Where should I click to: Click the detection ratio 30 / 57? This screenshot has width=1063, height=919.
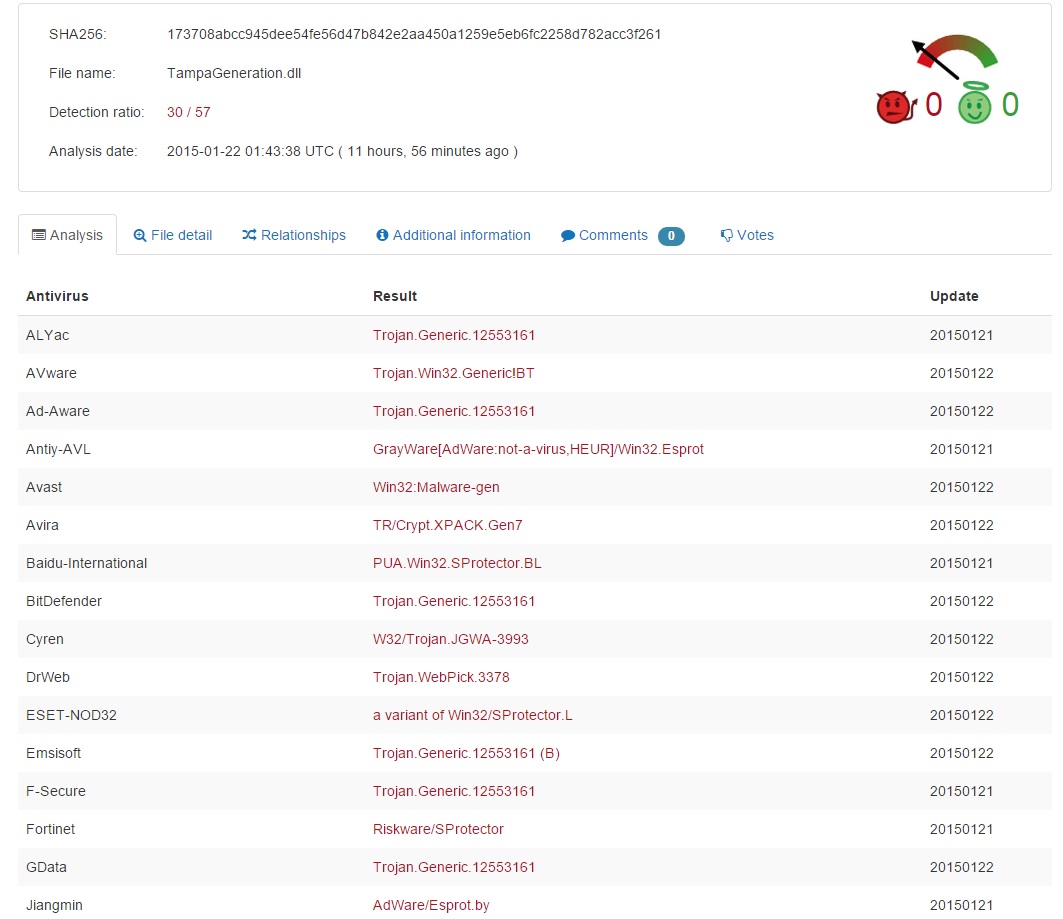(188, 113)
